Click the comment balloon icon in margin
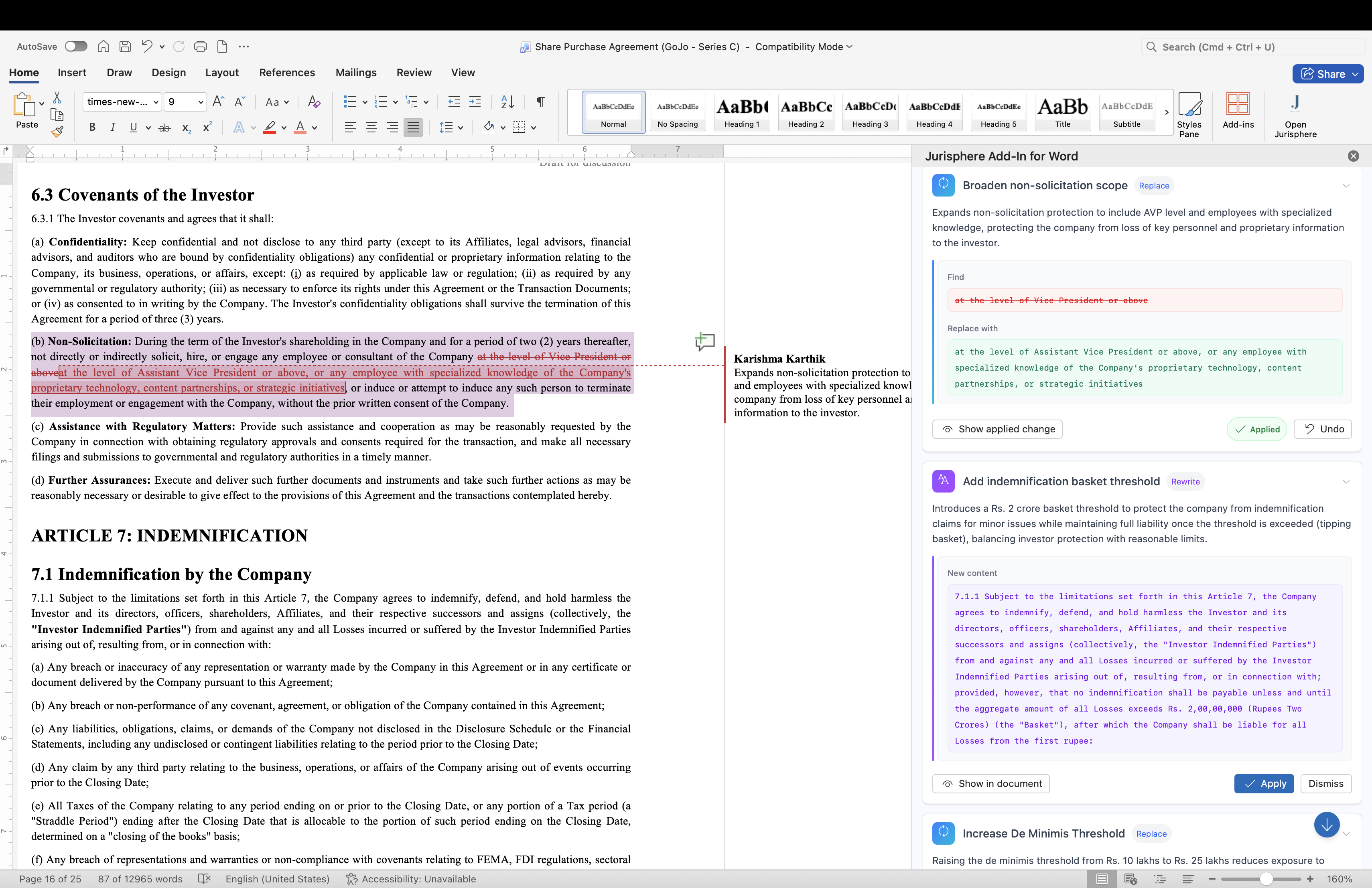The width and height of the screenshot is (1372, 888). (704, 342)
